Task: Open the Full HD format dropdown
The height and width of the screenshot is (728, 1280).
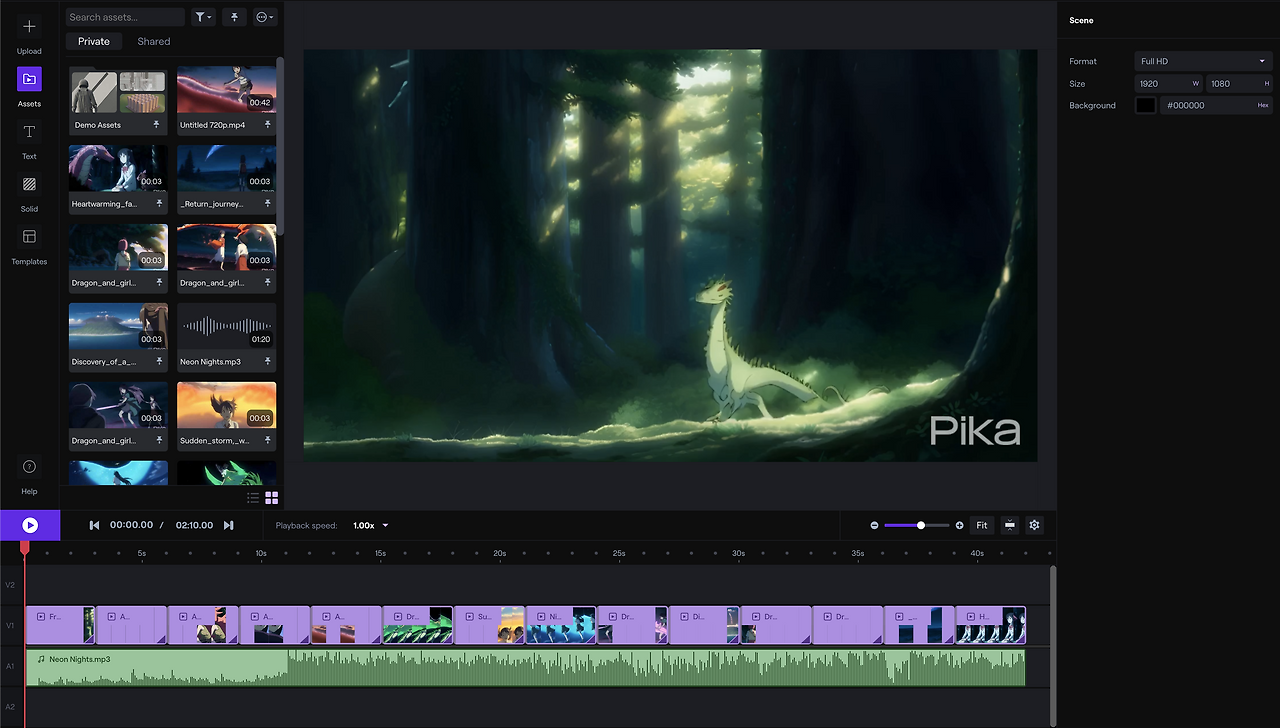Action: [1202, 61]
